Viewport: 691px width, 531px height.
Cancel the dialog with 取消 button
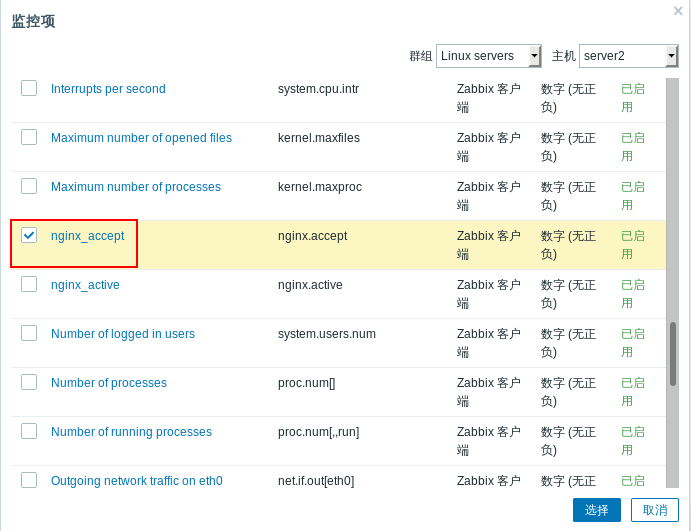click(x=654, y=510)
